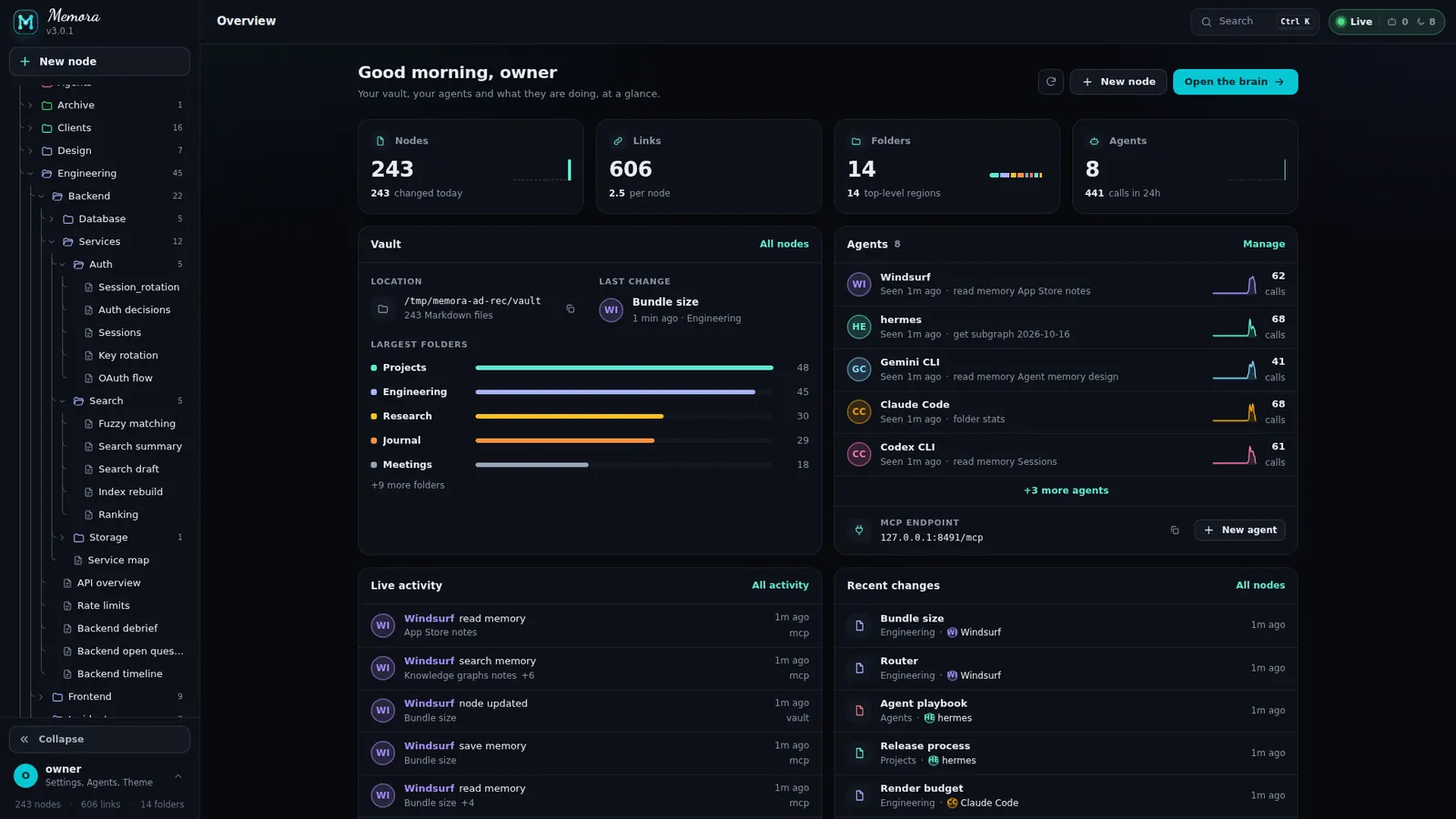
Task: Click the MCP endpoint plug icon
Action: click(x=859, y=530)
